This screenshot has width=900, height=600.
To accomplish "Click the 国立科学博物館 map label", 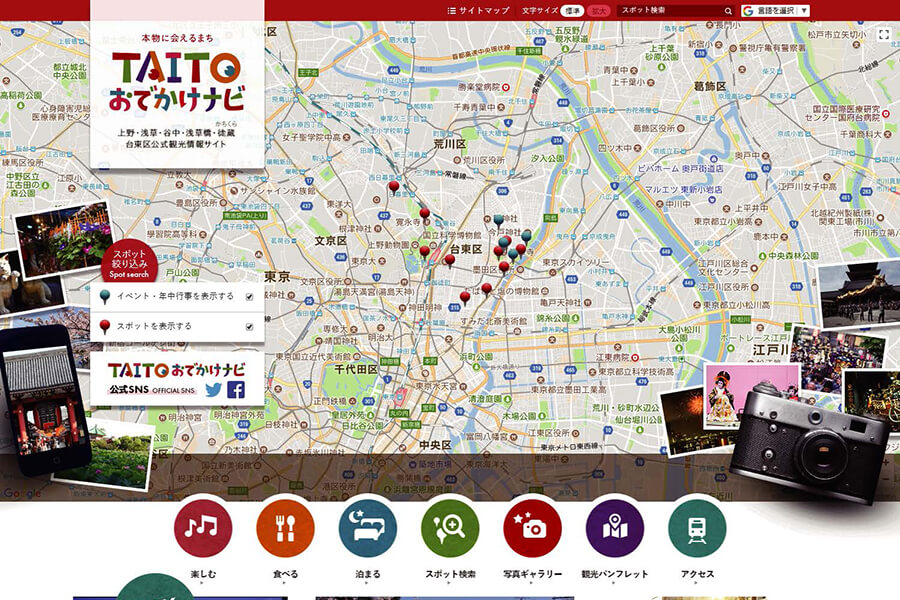I will [x=452, y=235].
